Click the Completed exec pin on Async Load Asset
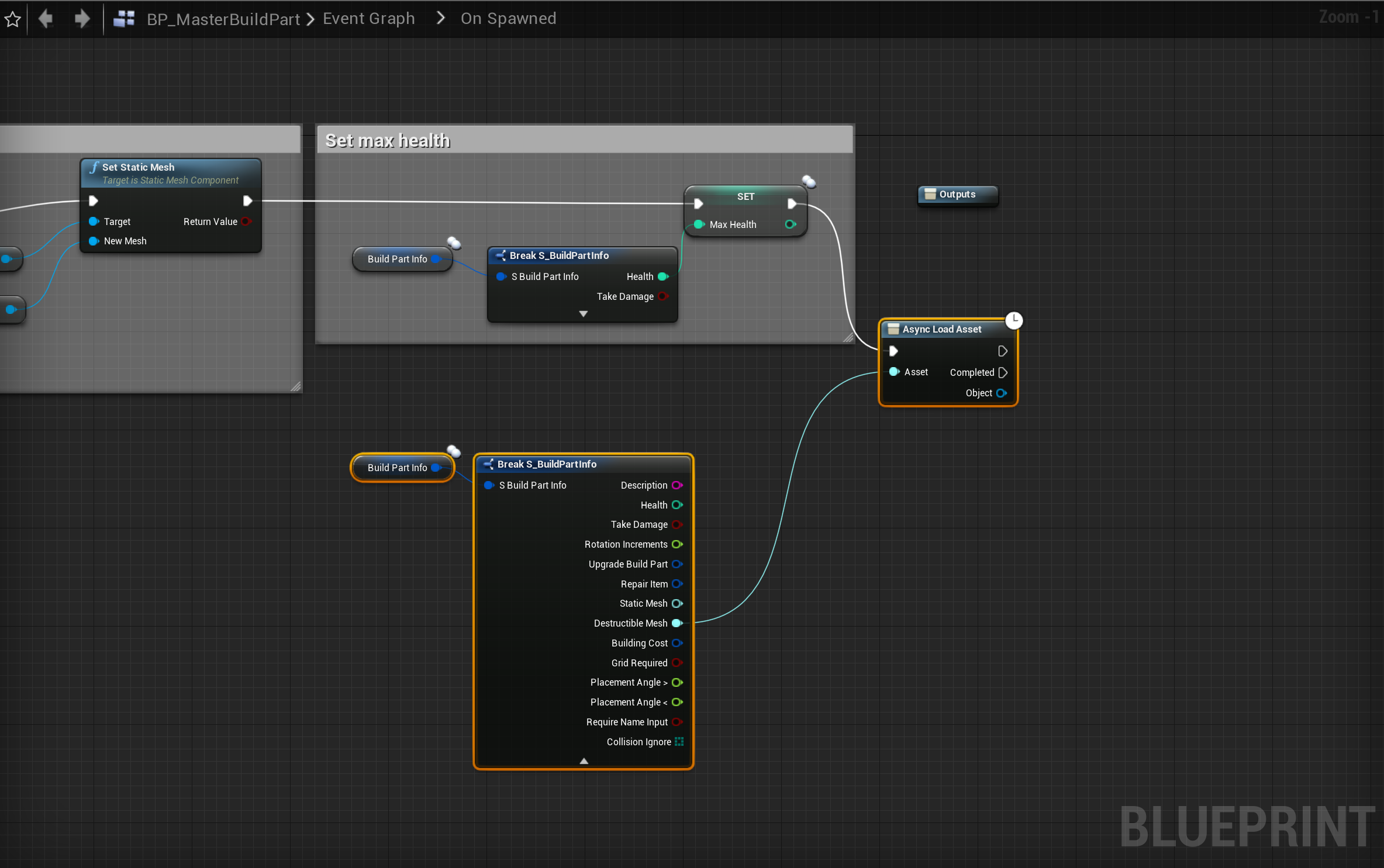This screenshot has height=868, width=1384. [x=1003, y=372]
